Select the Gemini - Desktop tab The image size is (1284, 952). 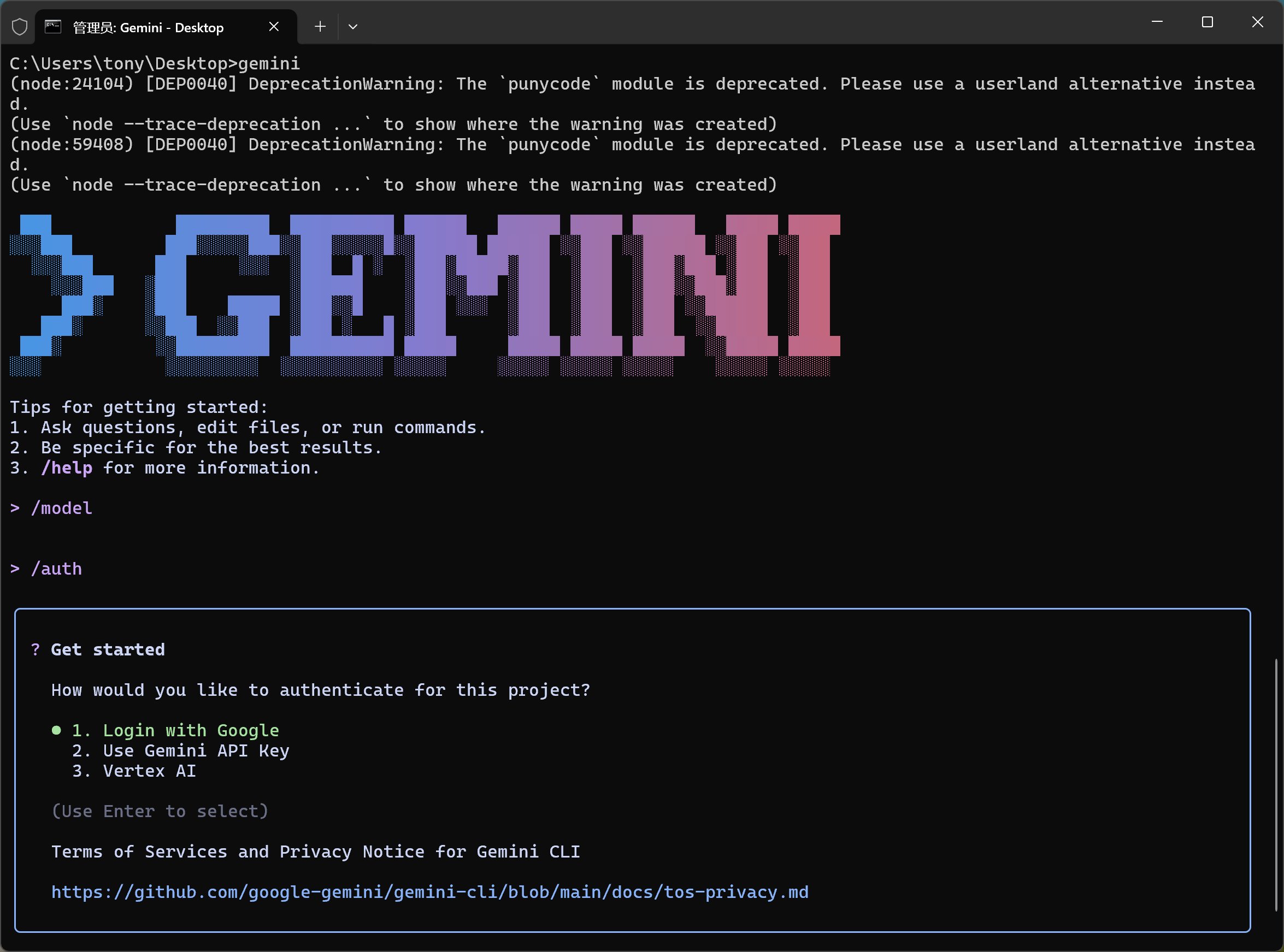[149, 27]
